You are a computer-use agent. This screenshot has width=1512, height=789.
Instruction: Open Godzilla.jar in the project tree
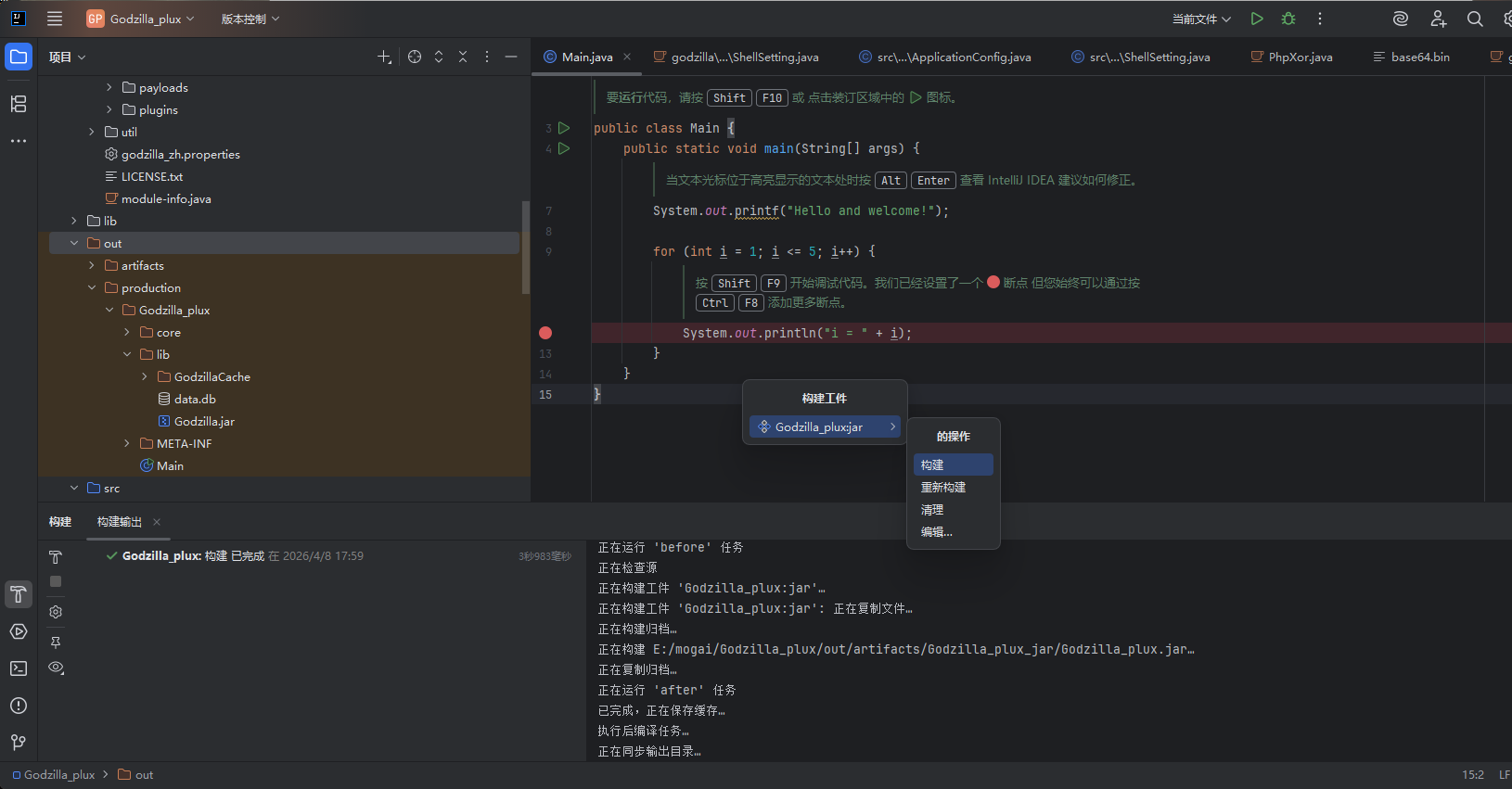pos(204,422)
